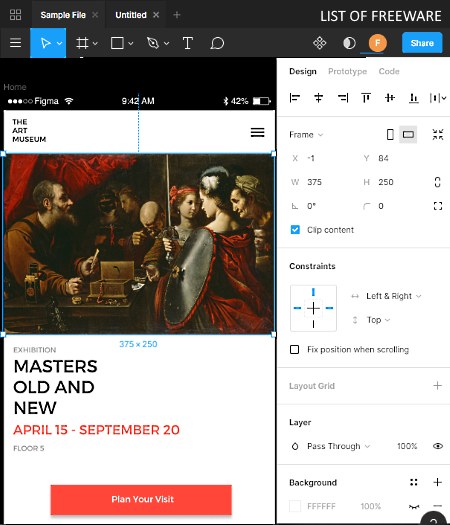Screen dimensions: 450x525
Task: Expand the shape tools dropdown arrow
Action: [x=131, y=43]
